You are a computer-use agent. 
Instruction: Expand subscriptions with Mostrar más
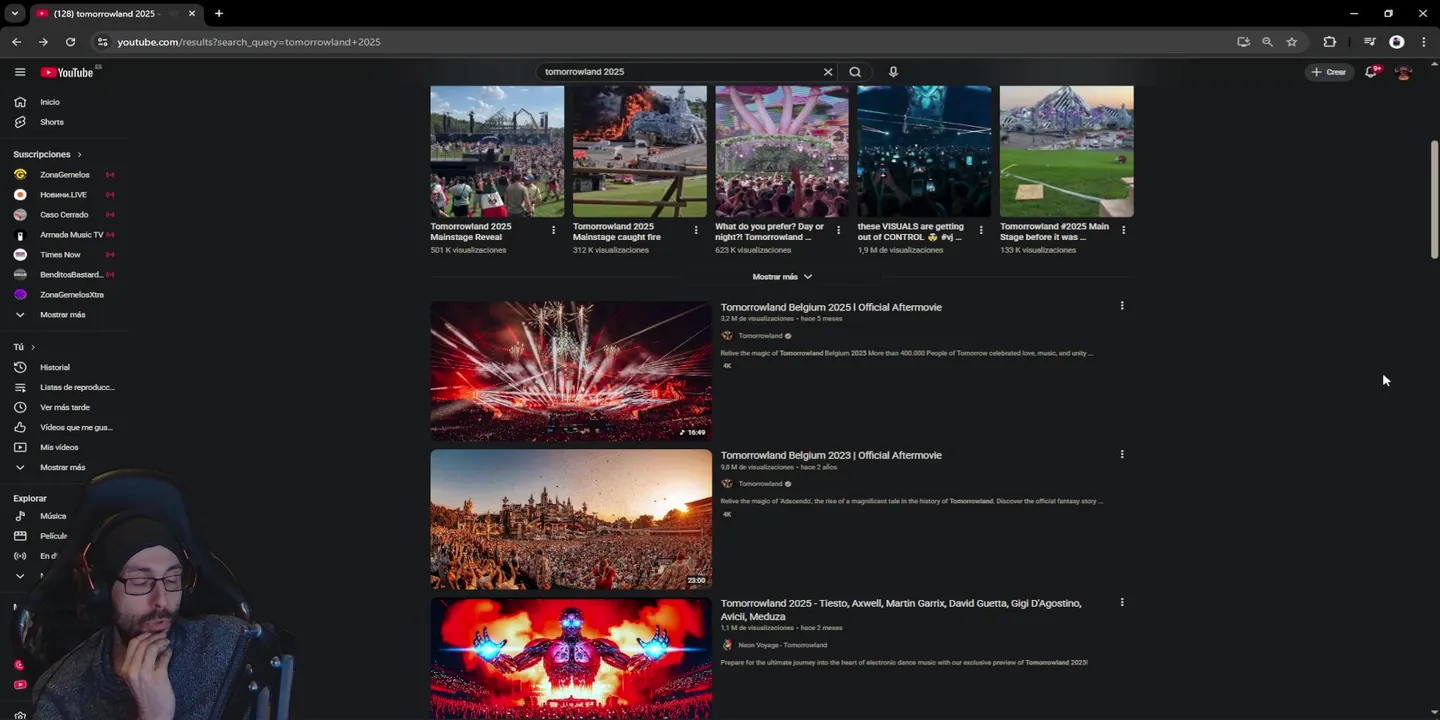pos(62,314)
